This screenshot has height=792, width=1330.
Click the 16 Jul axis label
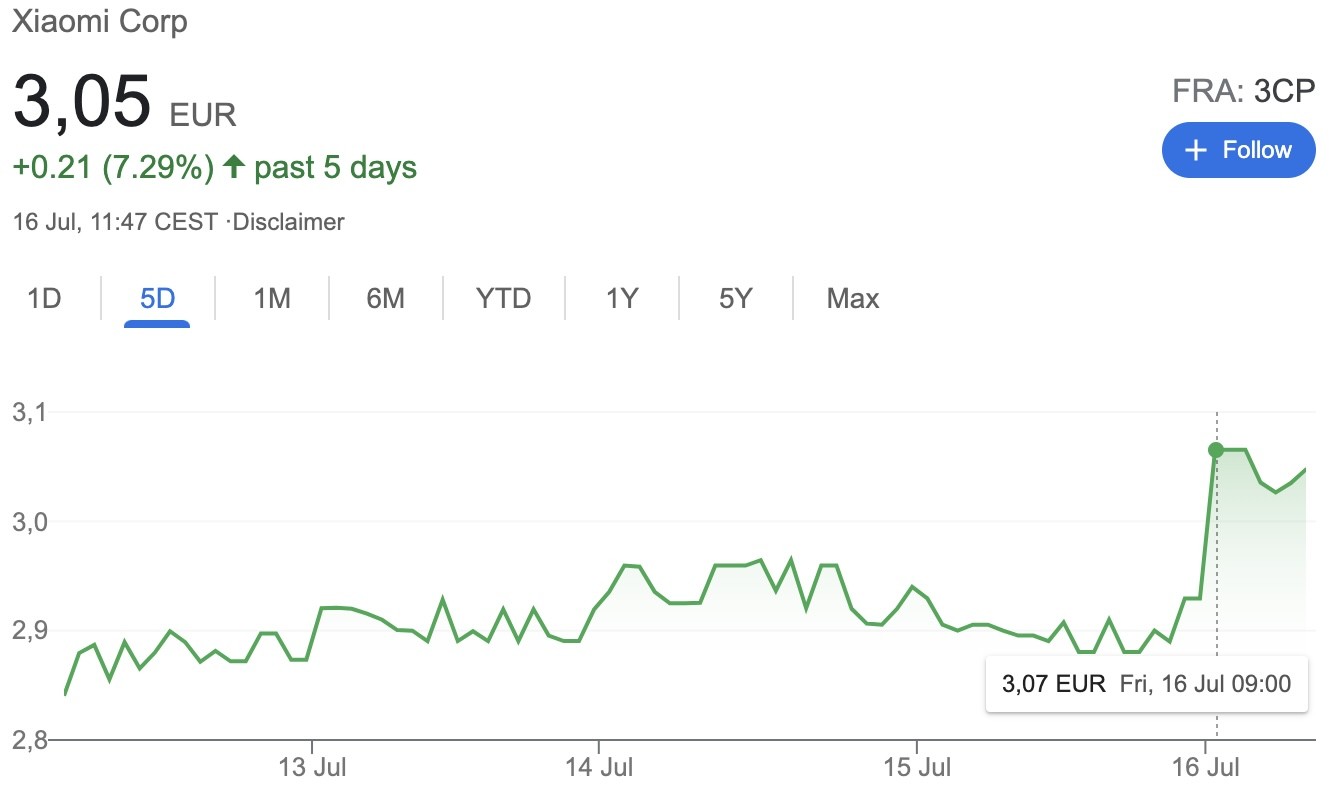(1206, 768)
